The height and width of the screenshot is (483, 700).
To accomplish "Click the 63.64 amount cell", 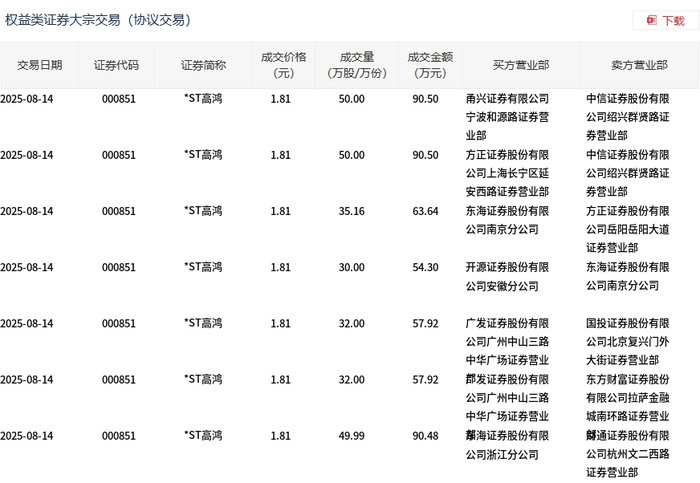I will pos(425,211).
